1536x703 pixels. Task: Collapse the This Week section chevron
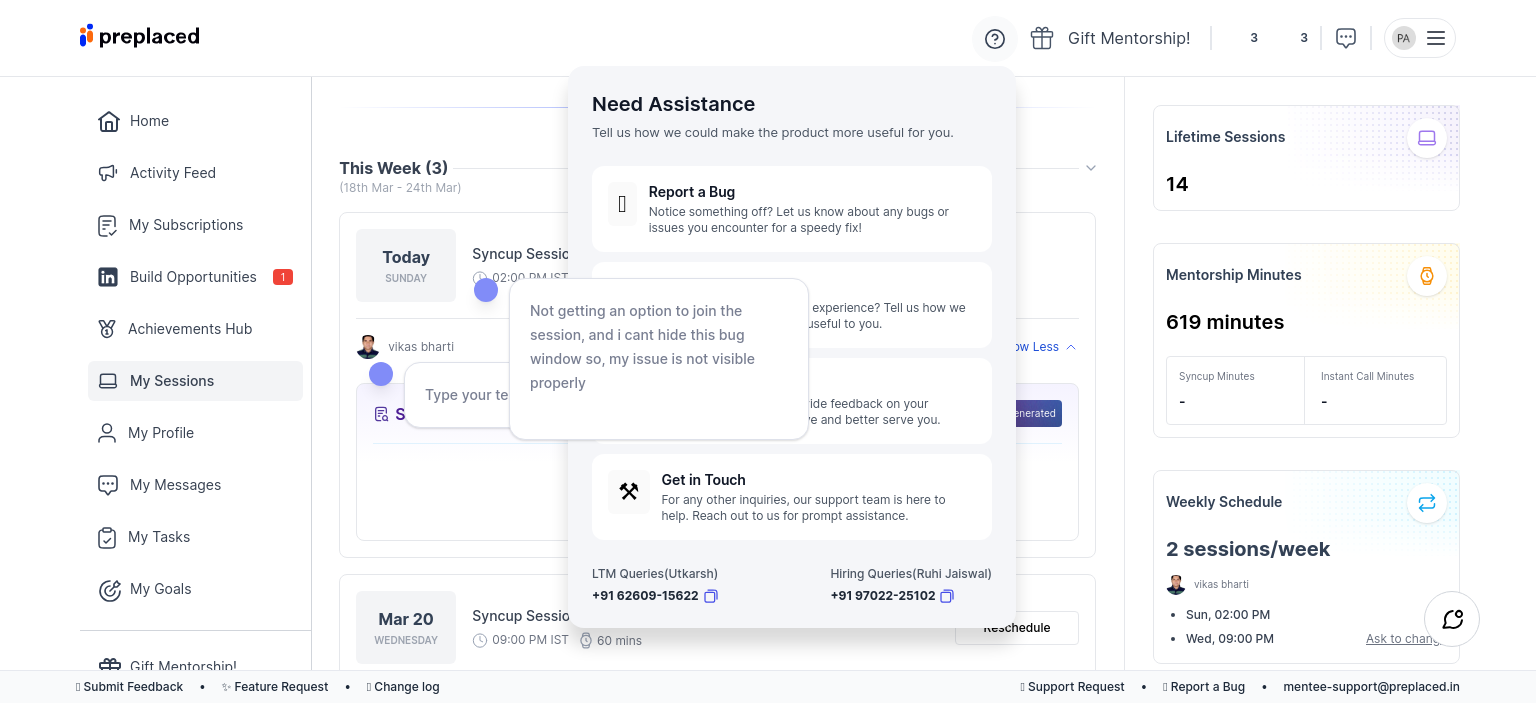[x=1091, y=168]
